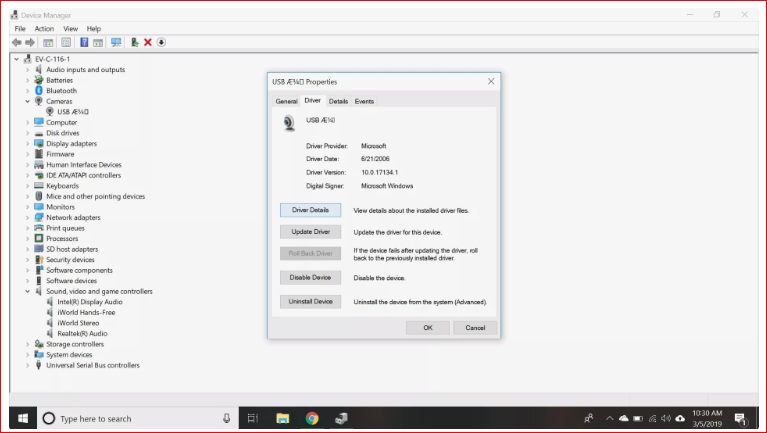The height and width of the screenshot is (433, 767).
Task: Click the Driver Details button
Action: 311,210
